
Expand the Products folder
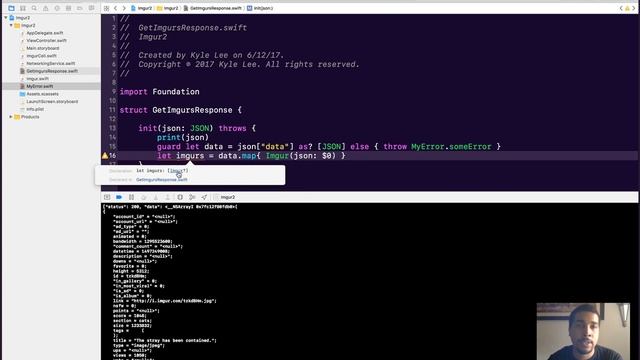[x=11, y=117]
